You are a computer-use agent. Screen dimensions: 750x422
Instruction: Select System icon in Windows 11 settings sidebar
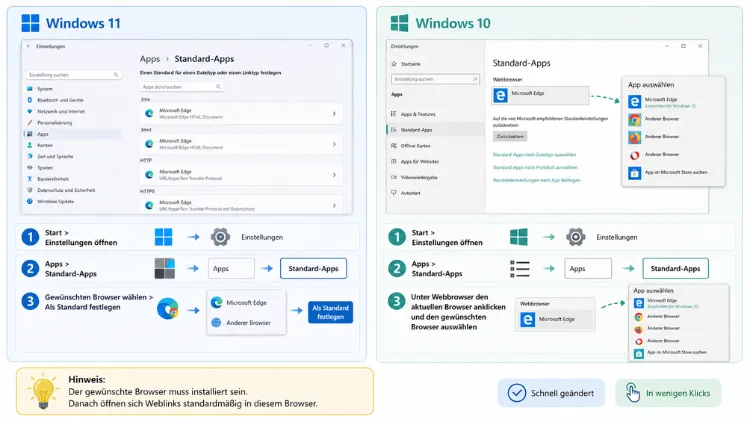(30, 89)
